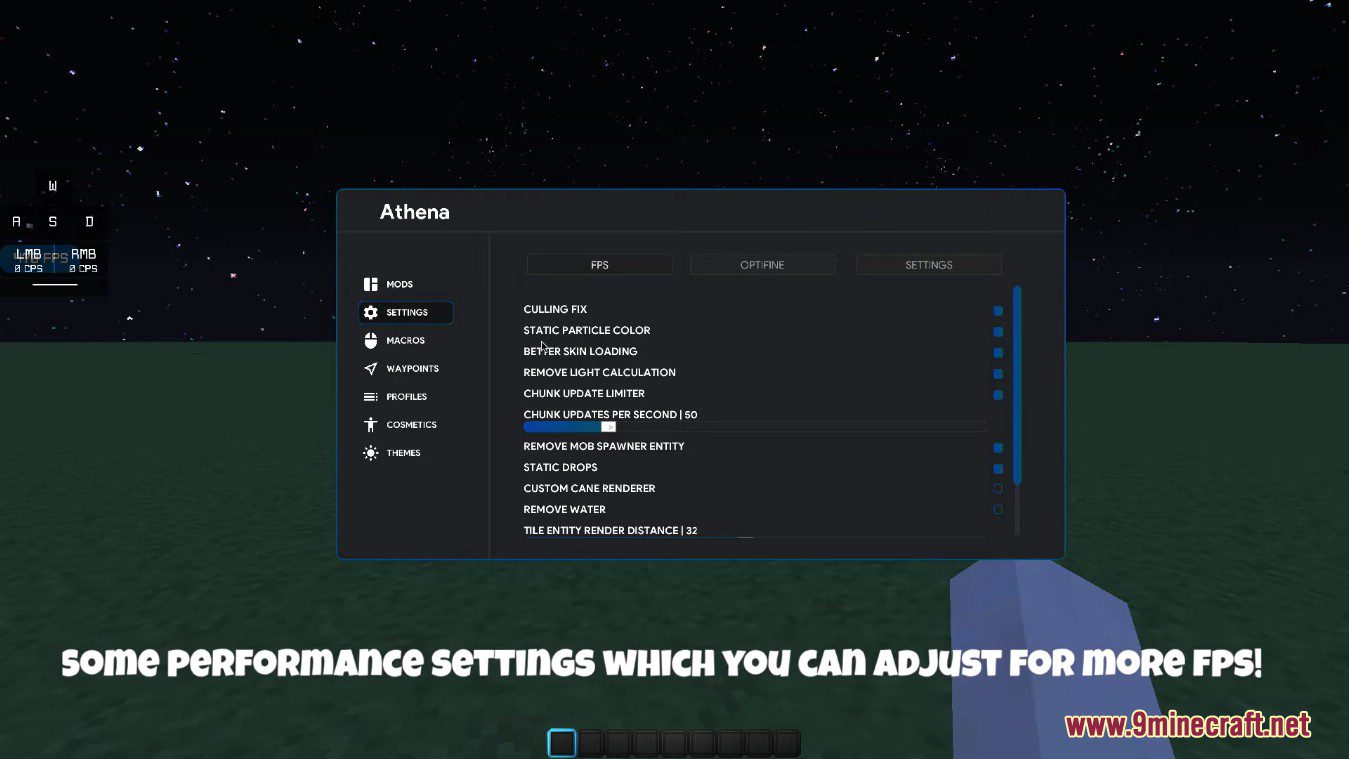The width and height of the screenshot is (1349, 759).
Task: Toggle Culling Fix off
Action: tap(998, 311)
